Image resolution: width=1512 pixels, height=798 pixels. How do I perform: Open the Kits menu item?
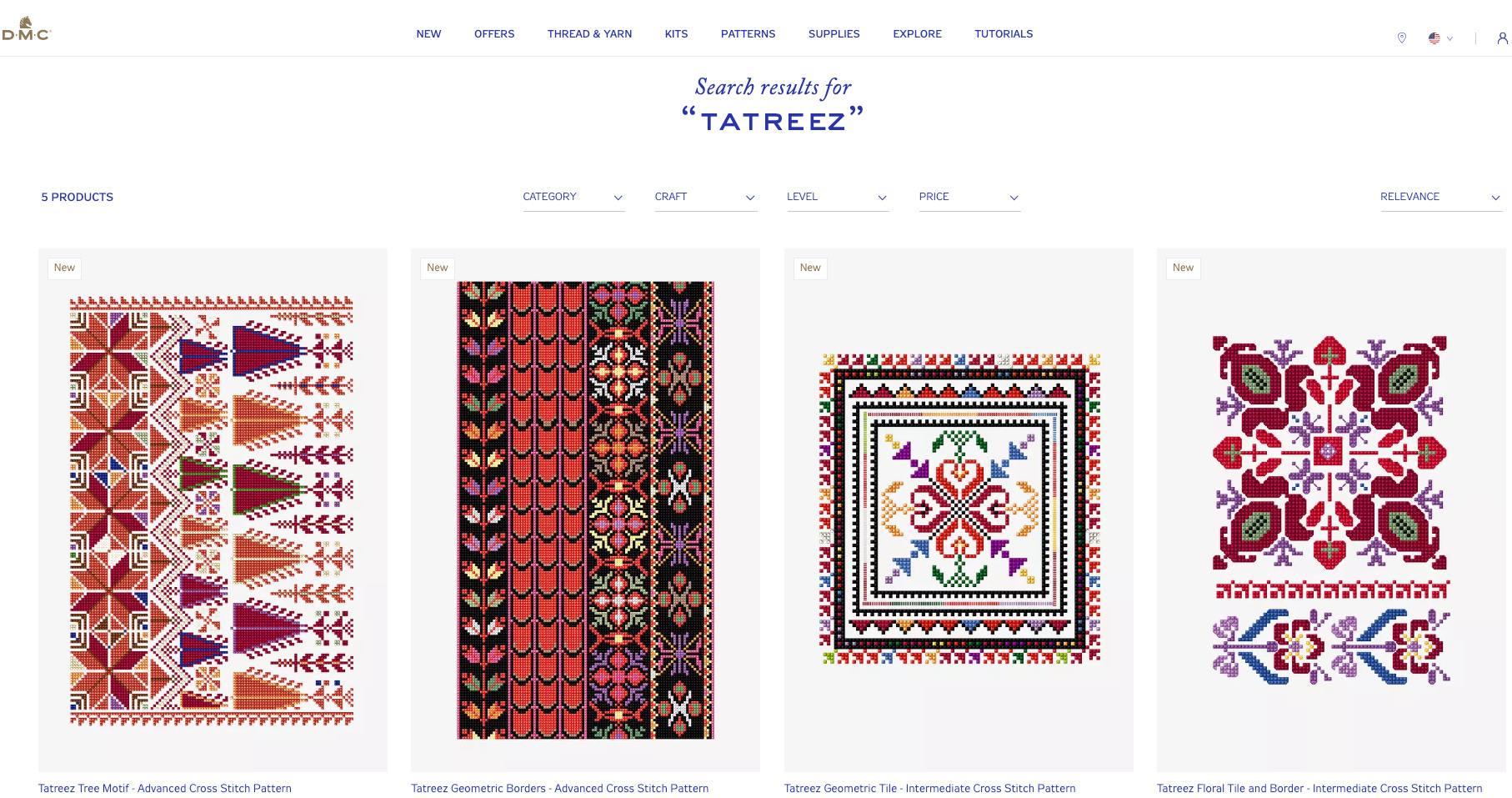[x=676, y=34]
